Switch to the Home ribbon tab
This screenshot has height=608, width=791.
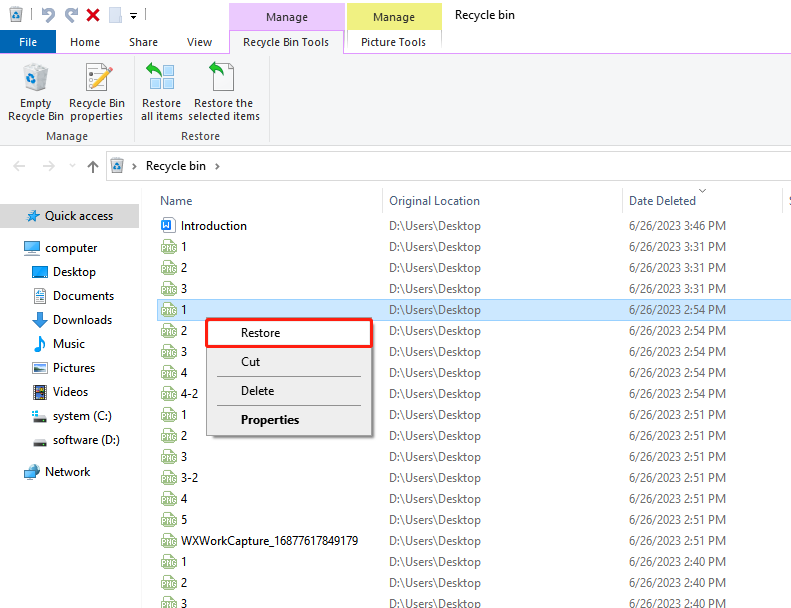pos(85,42)
